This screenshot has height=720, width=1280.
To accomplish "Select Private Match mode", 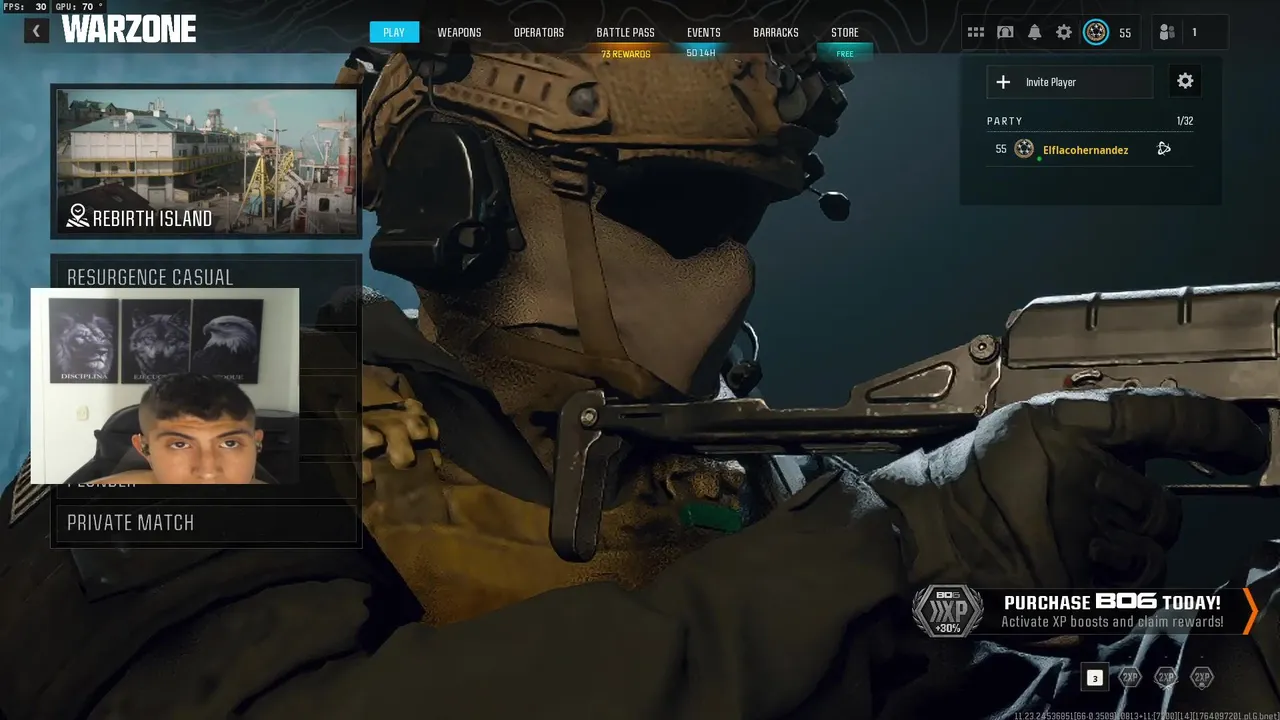I will click(205, 523).
